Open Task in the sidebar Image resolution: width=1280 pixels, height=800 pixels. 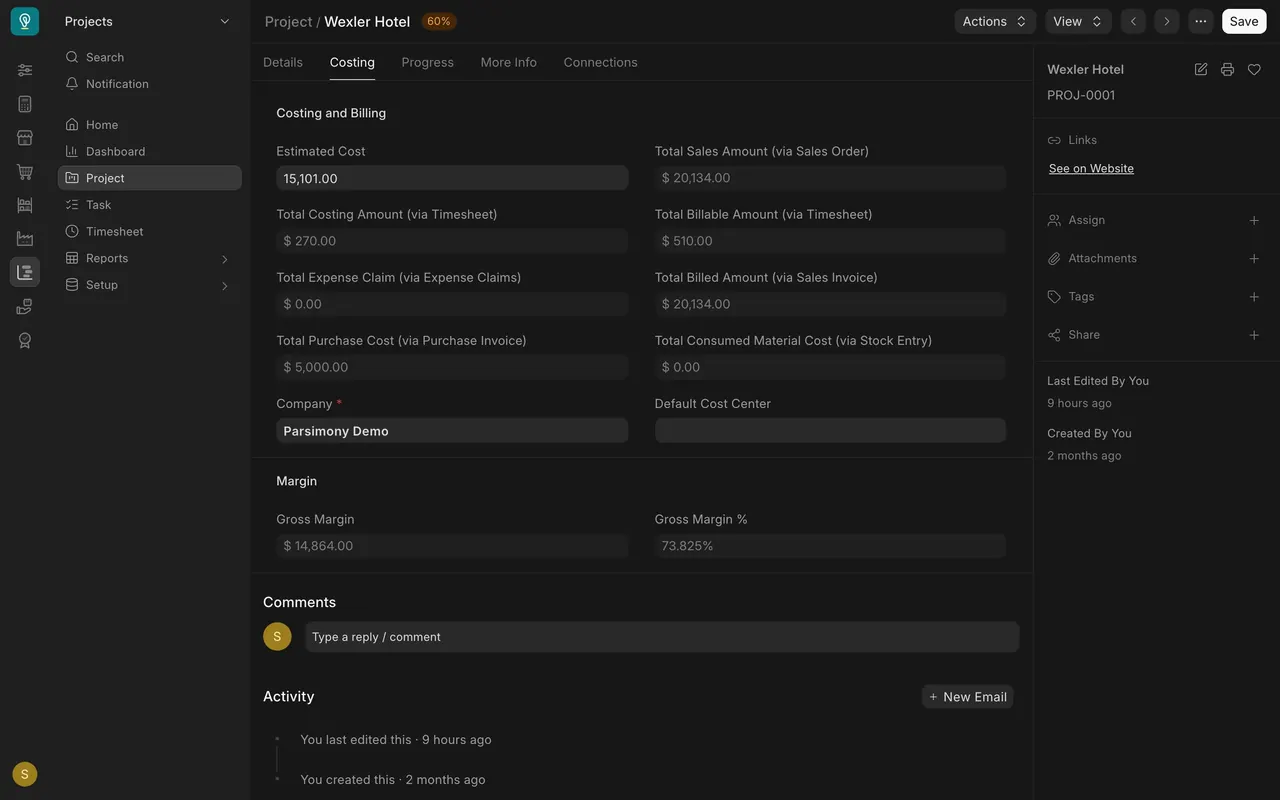150,205
